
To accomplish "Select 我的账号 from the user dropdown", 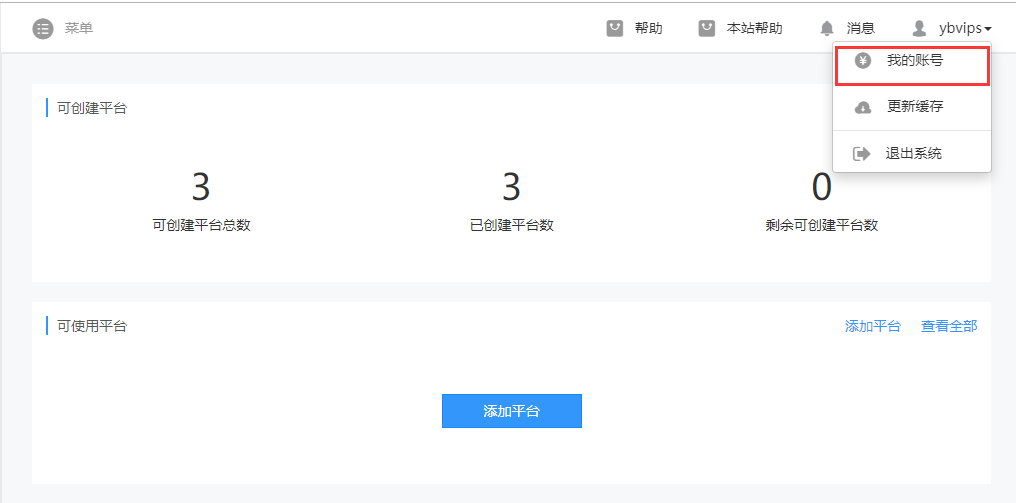I will click(x=914, y=61).
